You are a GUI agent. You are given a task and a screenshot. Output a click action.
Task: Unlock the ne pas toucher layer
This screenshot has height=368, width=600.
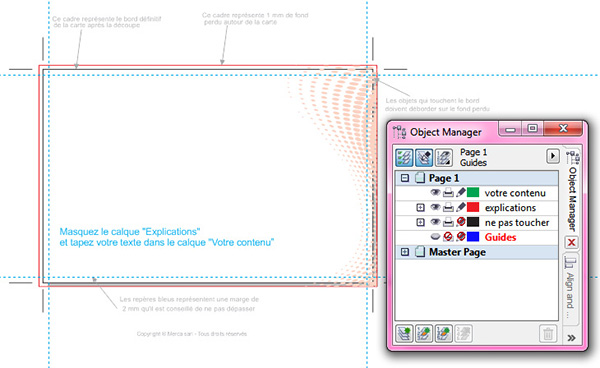click(x=461, y=222)
